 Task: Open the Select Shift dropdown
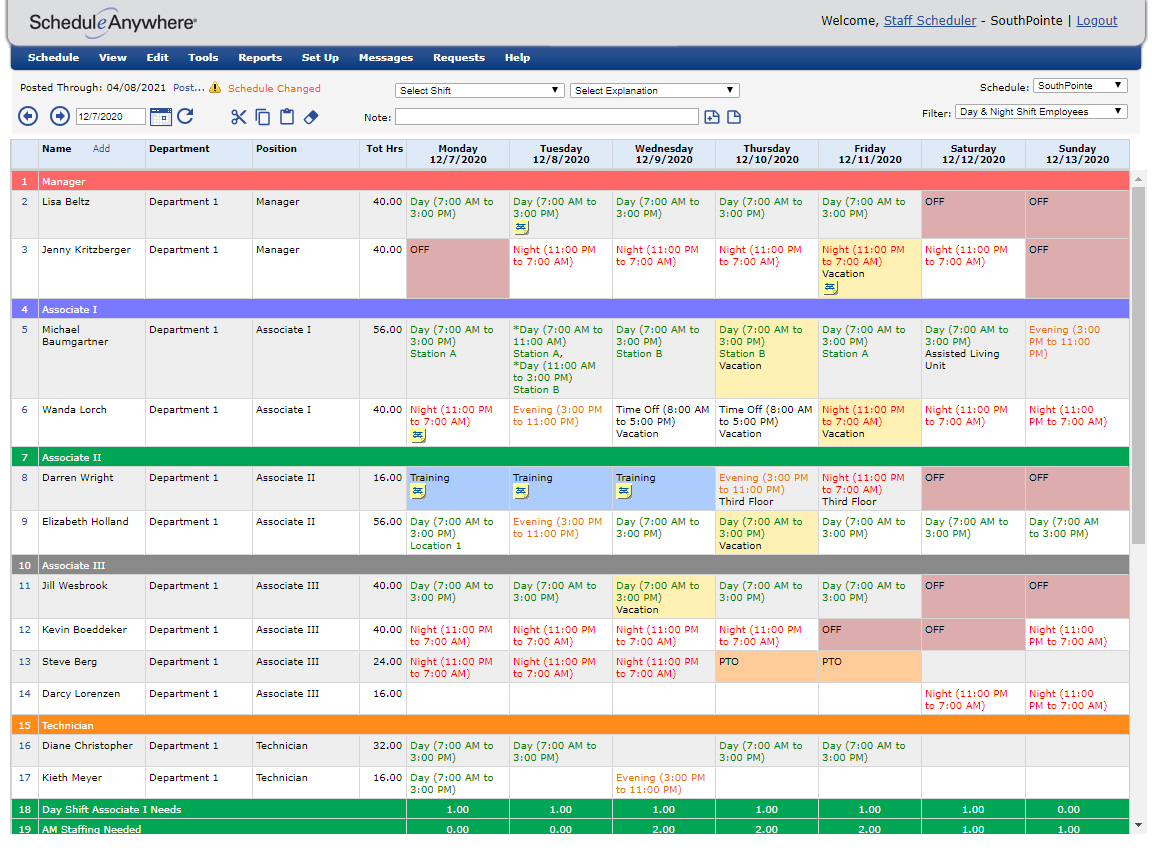[479, 90]
